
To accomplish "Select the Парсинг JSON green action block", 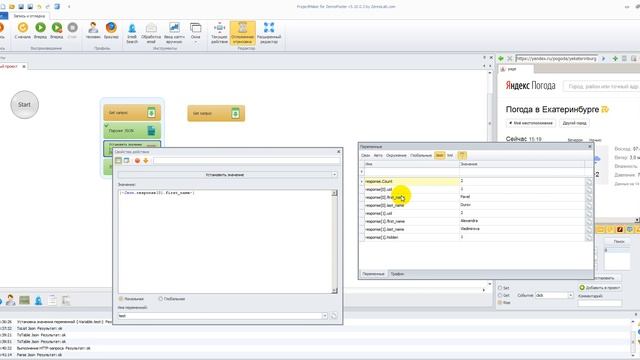I will (132, 131).
